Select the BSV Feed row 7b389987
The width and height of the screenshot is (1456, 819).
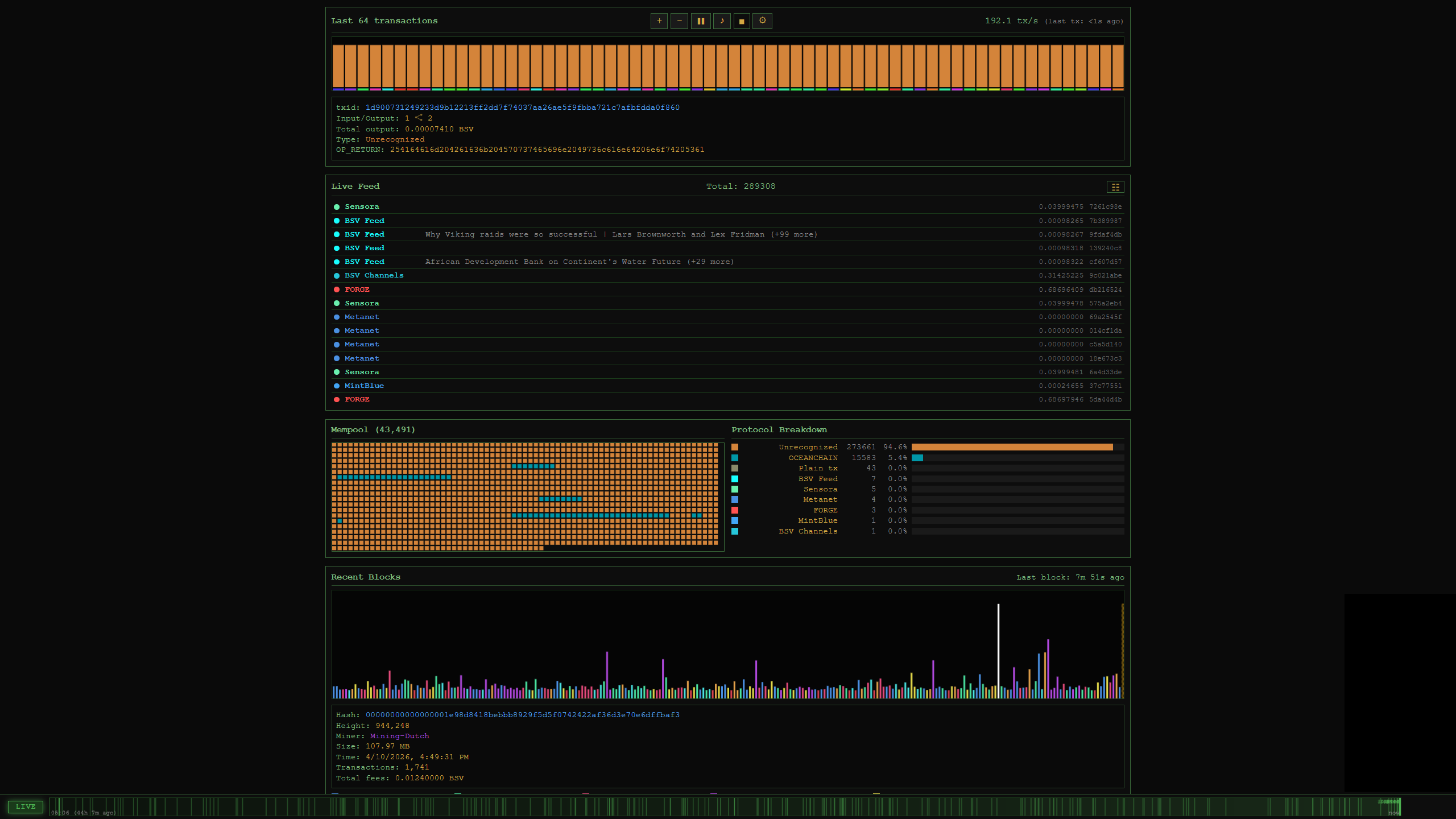[x=727, y=221]
